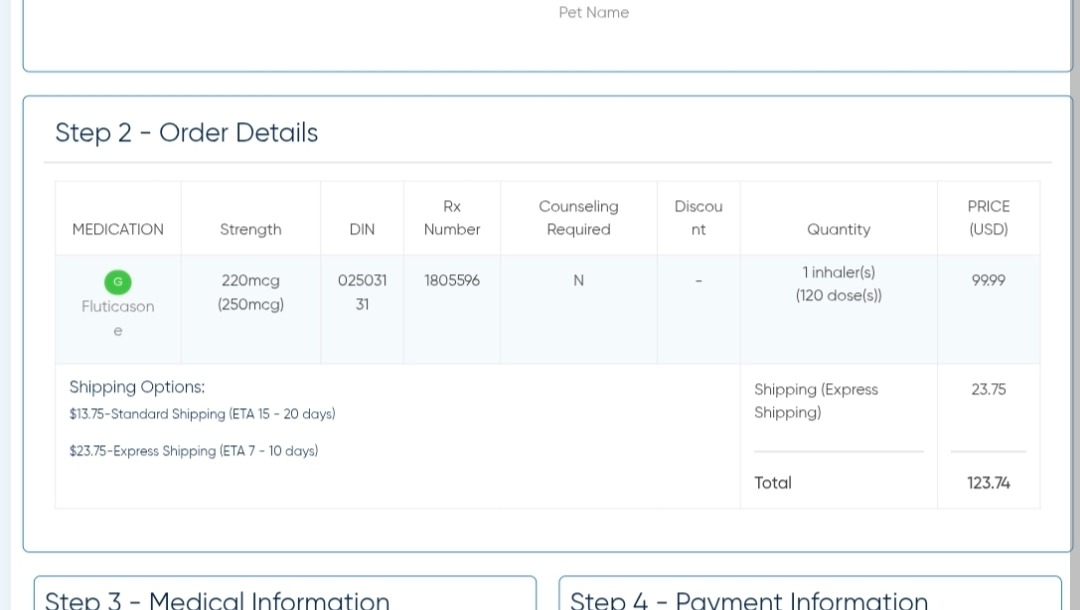Click the PRICE (USD) column header
1080x610 pixels.
(x=988, y=218)
